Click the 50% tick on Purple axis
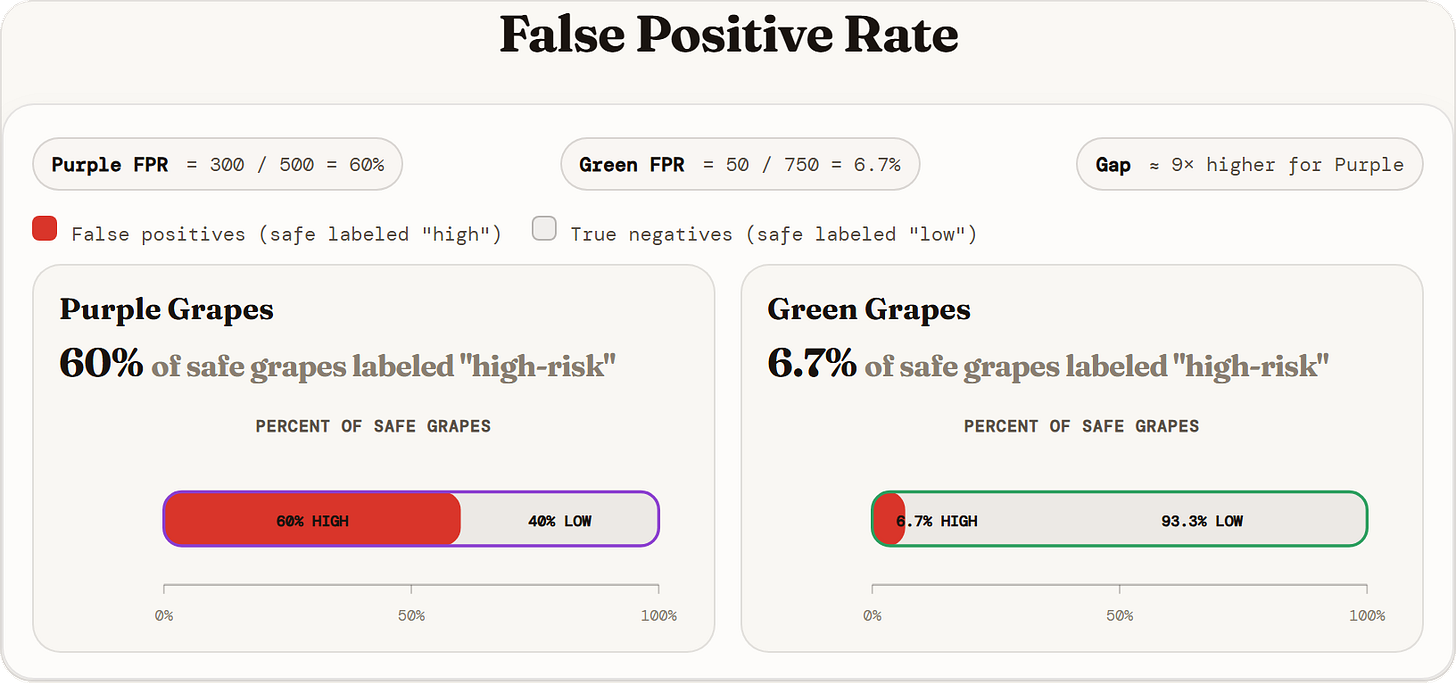1456x683 pixels. 411,615
